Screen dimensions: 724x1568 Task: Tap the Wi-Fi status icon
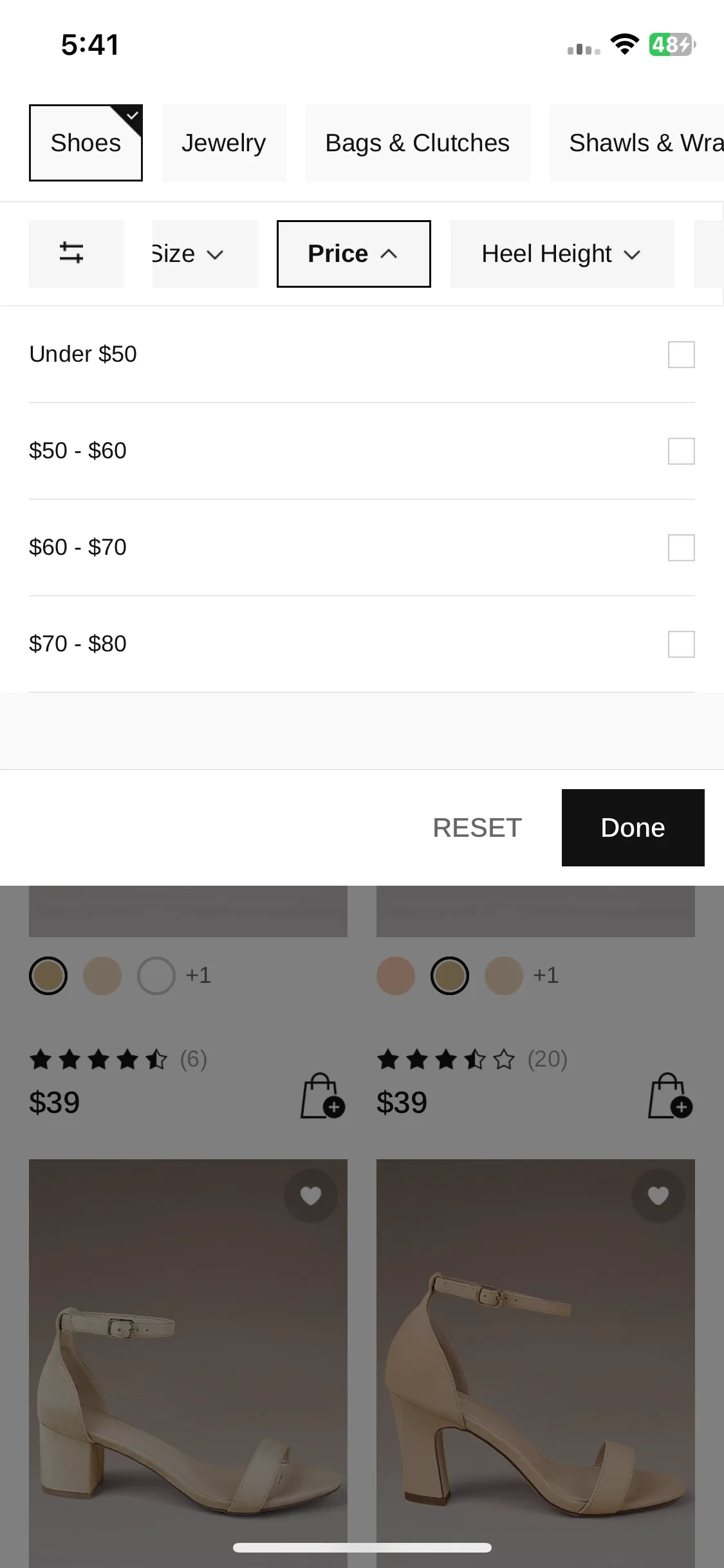point(624,44)
